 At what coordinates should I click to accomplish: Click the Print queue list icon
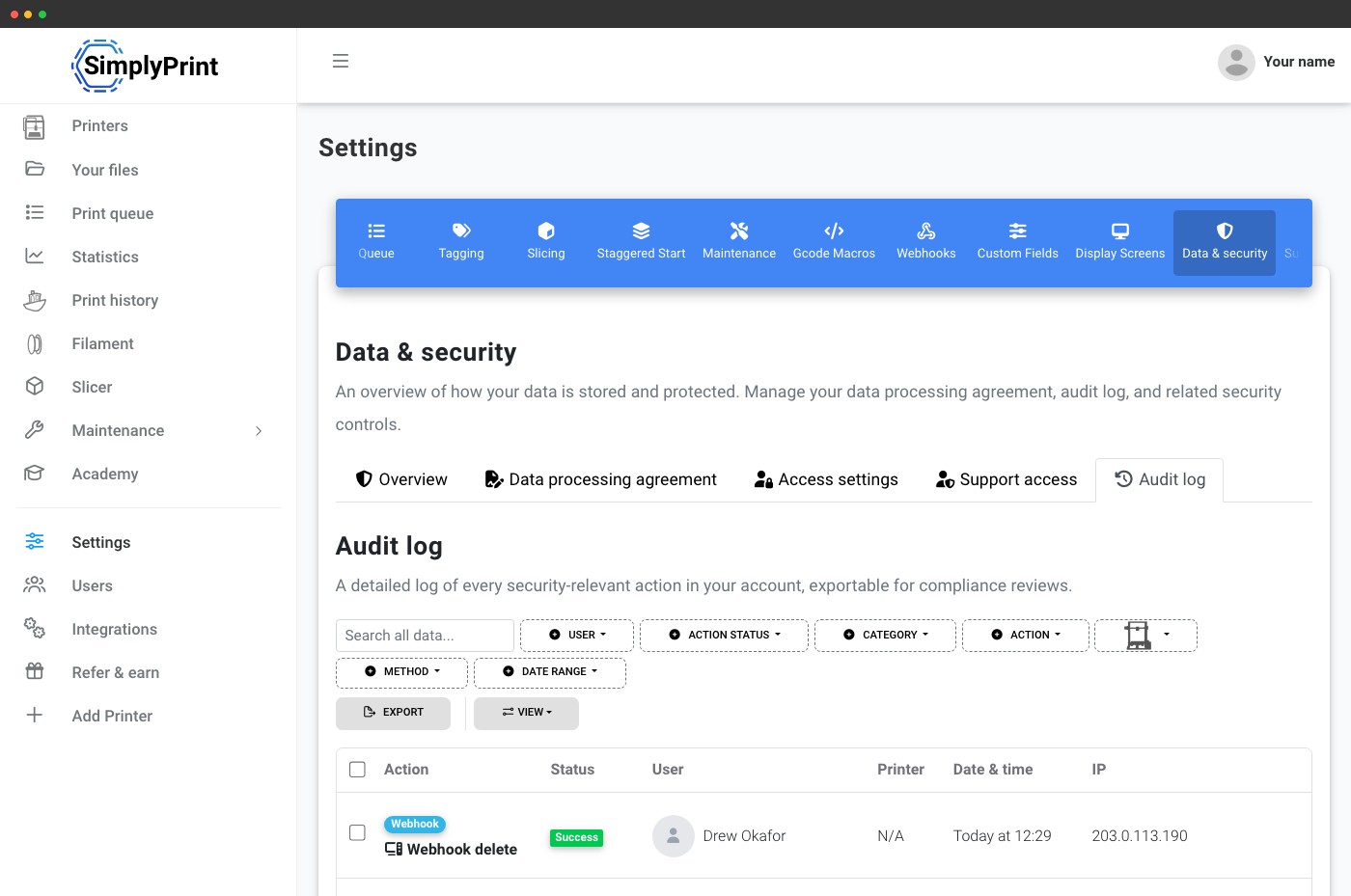pyautogui.click(x=35, y=212)
